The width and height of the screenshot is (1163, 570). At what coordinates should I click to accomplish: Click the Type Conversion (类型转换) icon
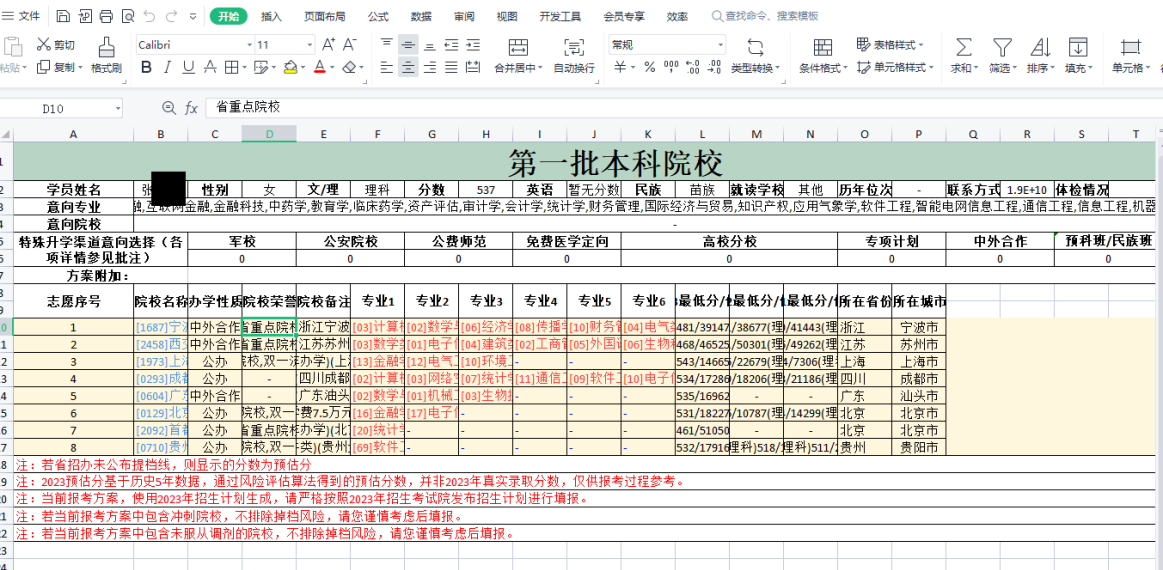[756, 48]
